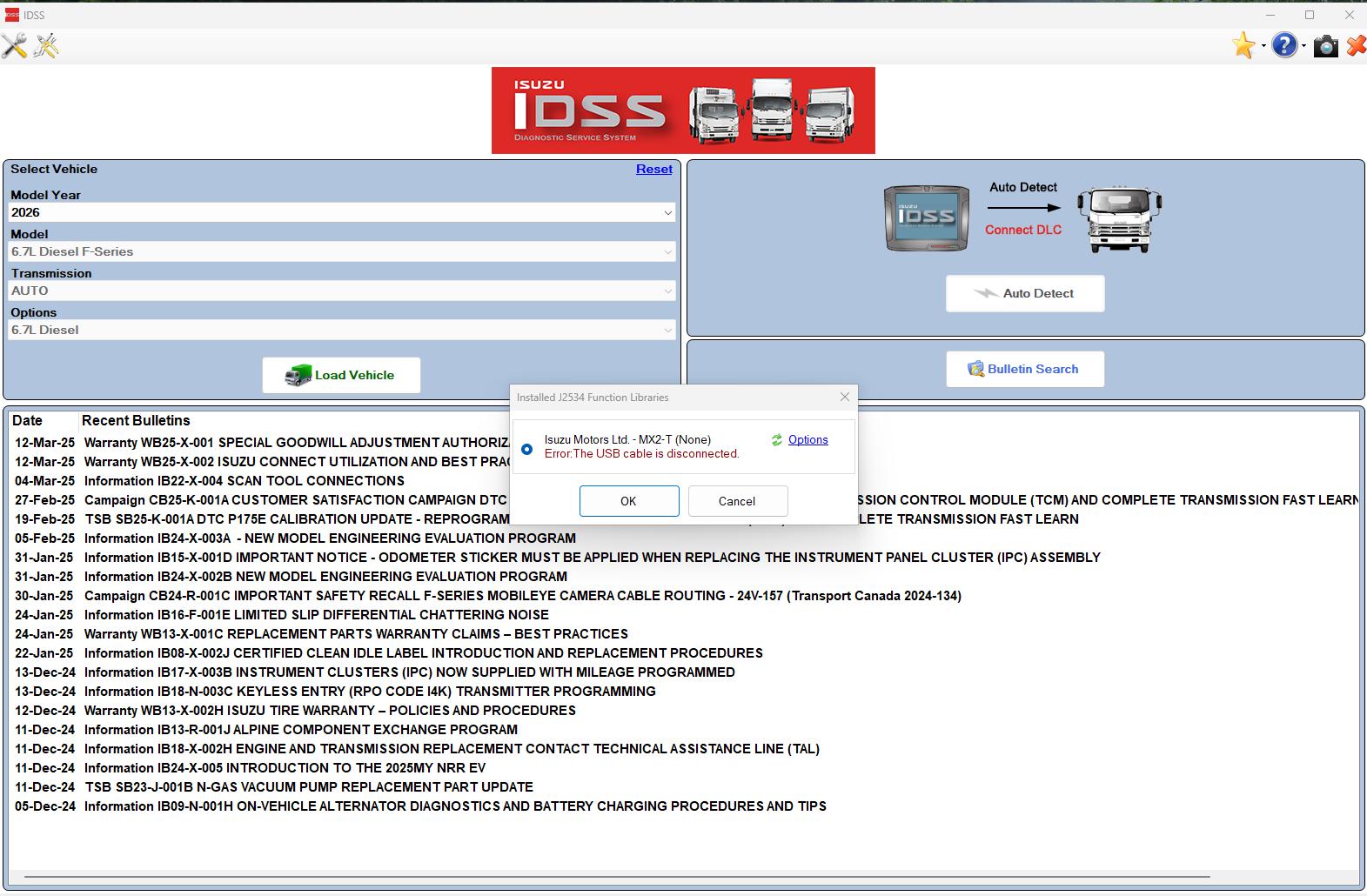The height and width of the screenshot is (896, 1367).
Task: Click the Date column header
Action: point(27,420)
